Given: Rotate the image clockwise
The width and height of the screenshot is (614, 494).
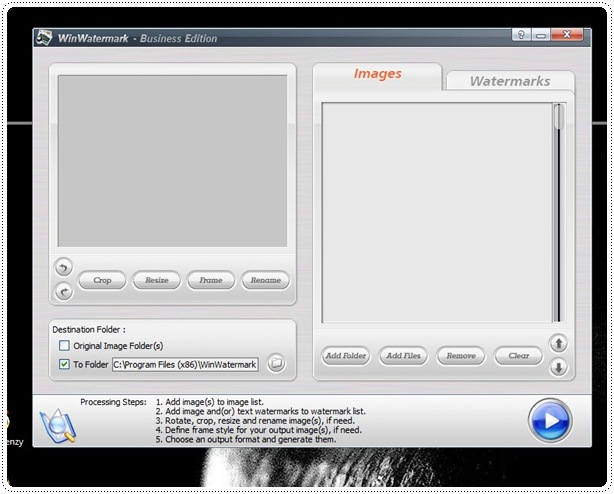Looking at the screenshot, I should (x=63, y=291).
